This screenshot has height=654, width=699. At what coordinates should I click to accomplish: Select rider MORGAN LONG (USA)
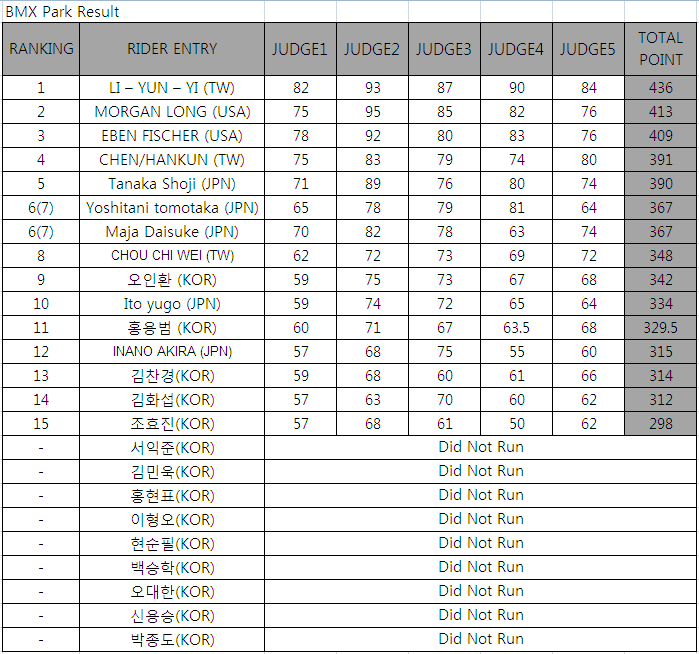172,112
